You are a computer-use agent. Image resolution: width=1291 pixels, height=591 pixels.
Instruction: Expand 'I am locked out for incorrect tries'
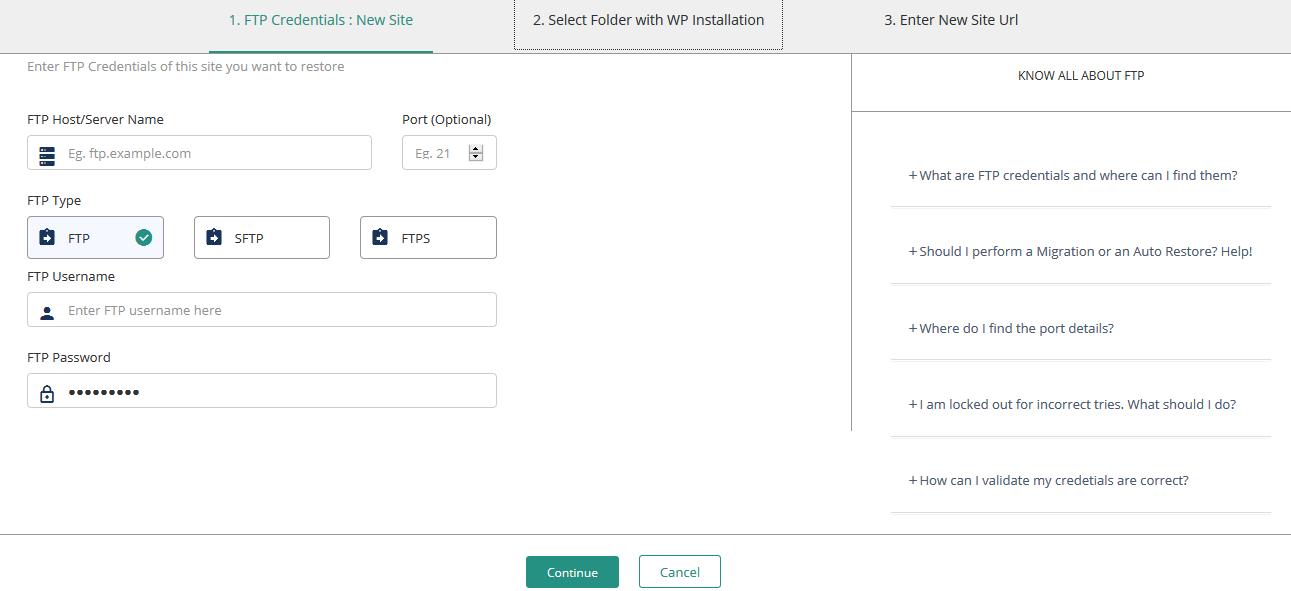[x=1072, y=404]
